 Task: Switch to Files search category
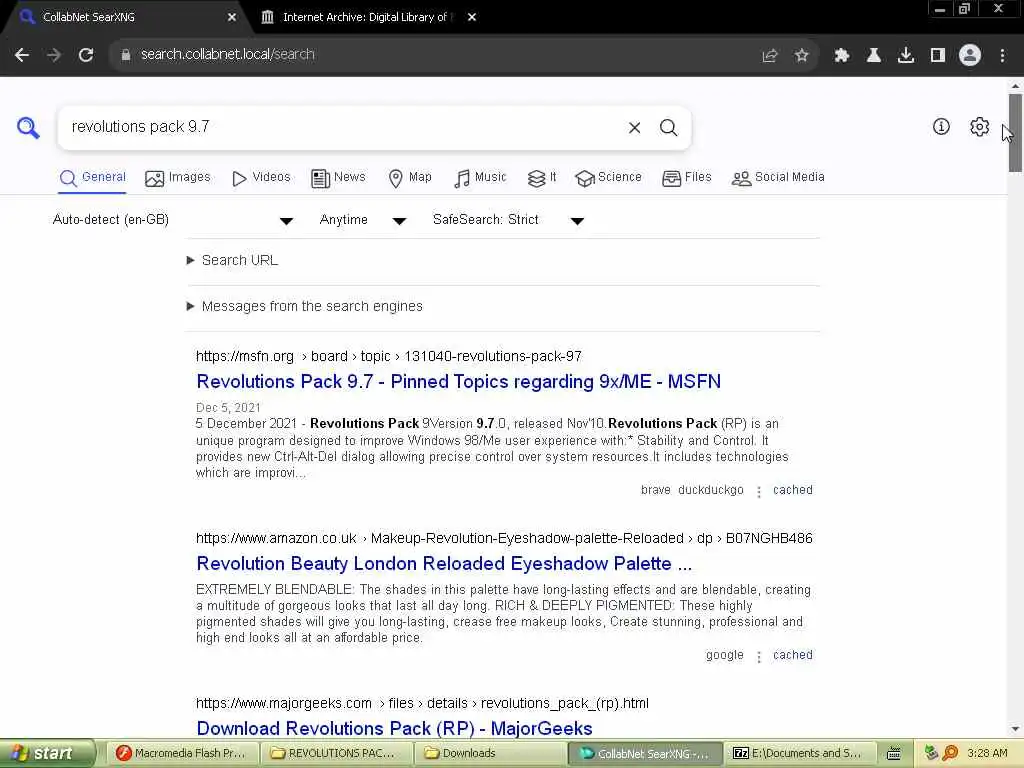[x=686, y=178]
